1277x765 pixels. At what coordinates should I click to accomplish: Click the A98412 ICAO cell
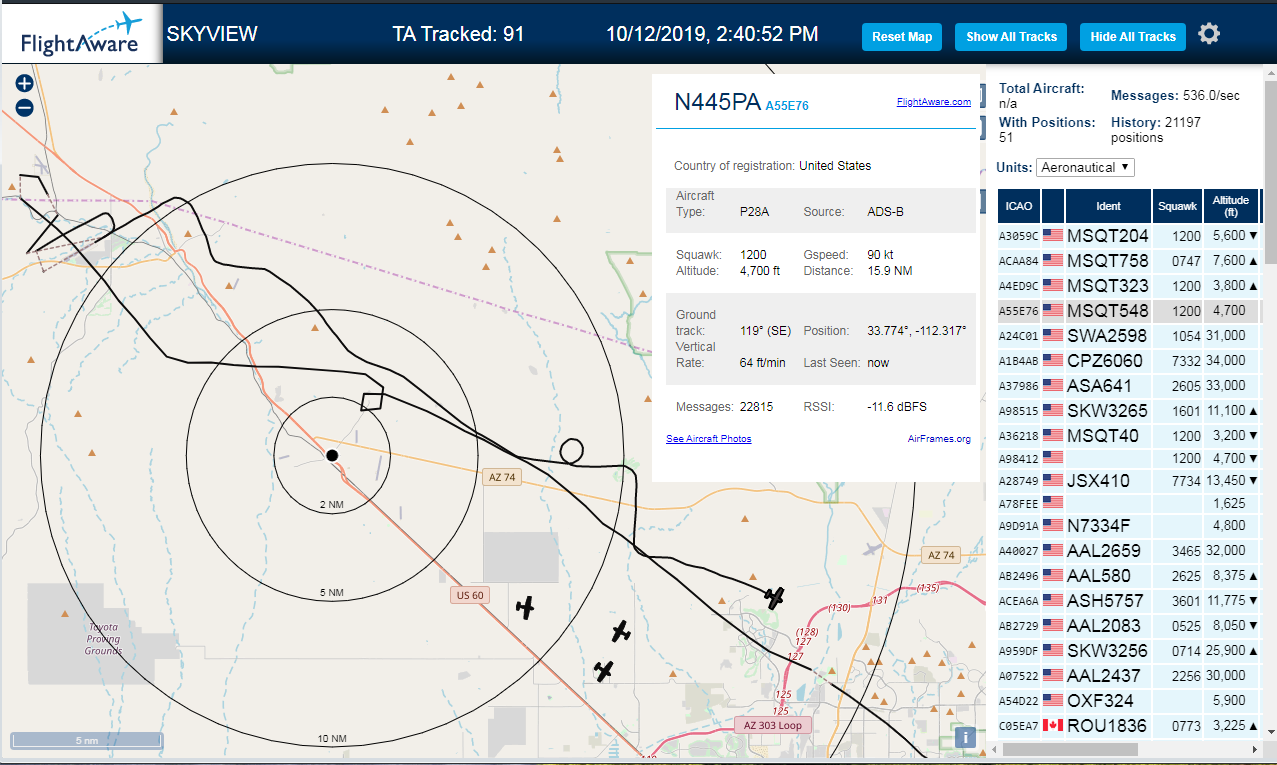(x=1019, y=459)
